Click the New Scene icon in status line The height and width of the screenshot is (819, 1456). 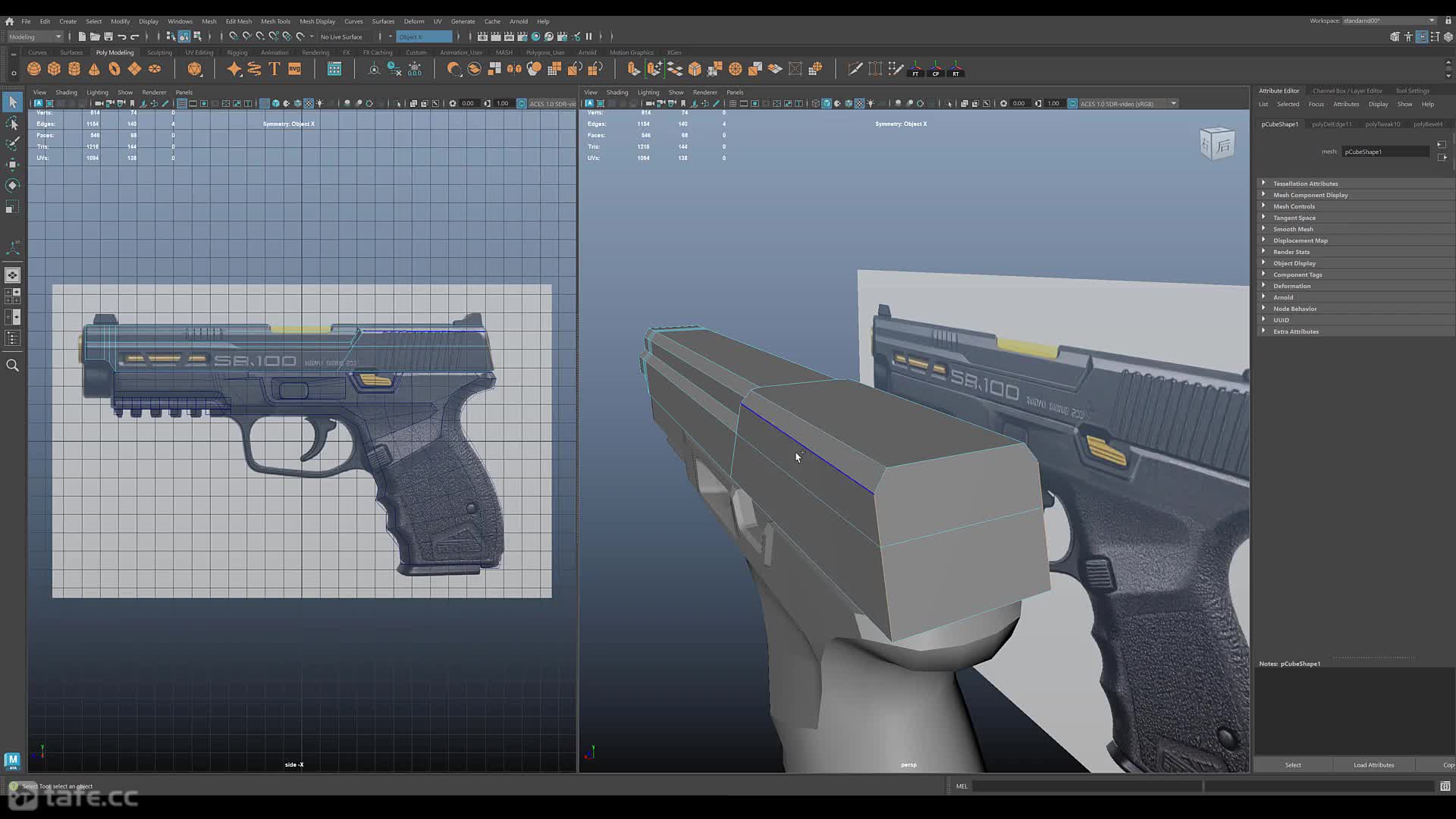tap(82, 36)
